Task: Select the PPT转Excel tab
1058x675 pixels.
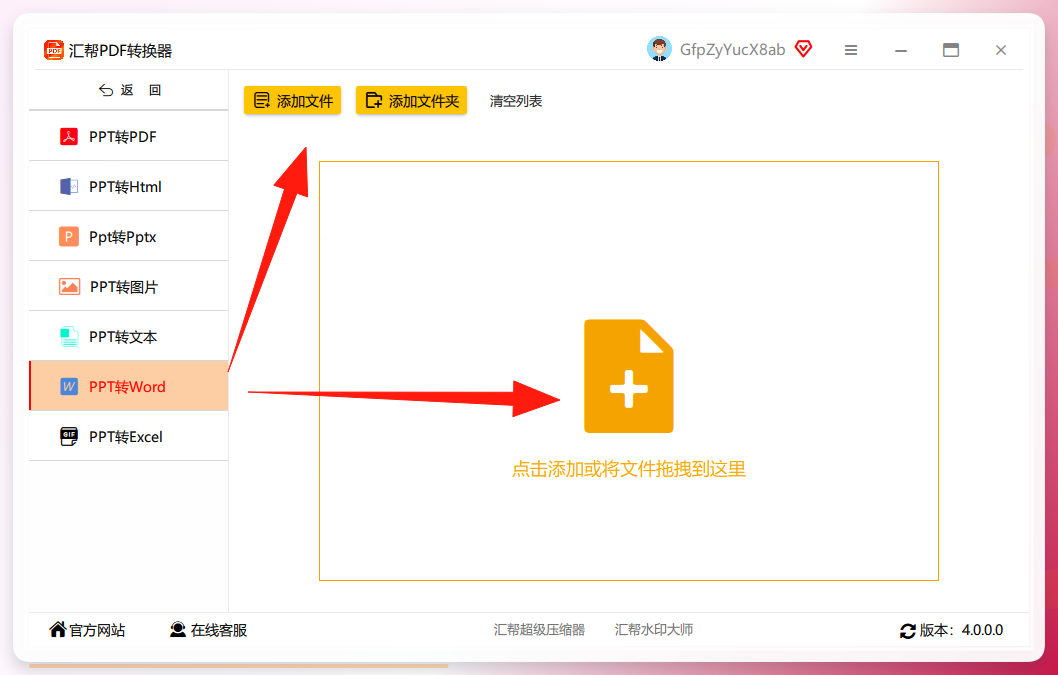Action: click(128, 436)
